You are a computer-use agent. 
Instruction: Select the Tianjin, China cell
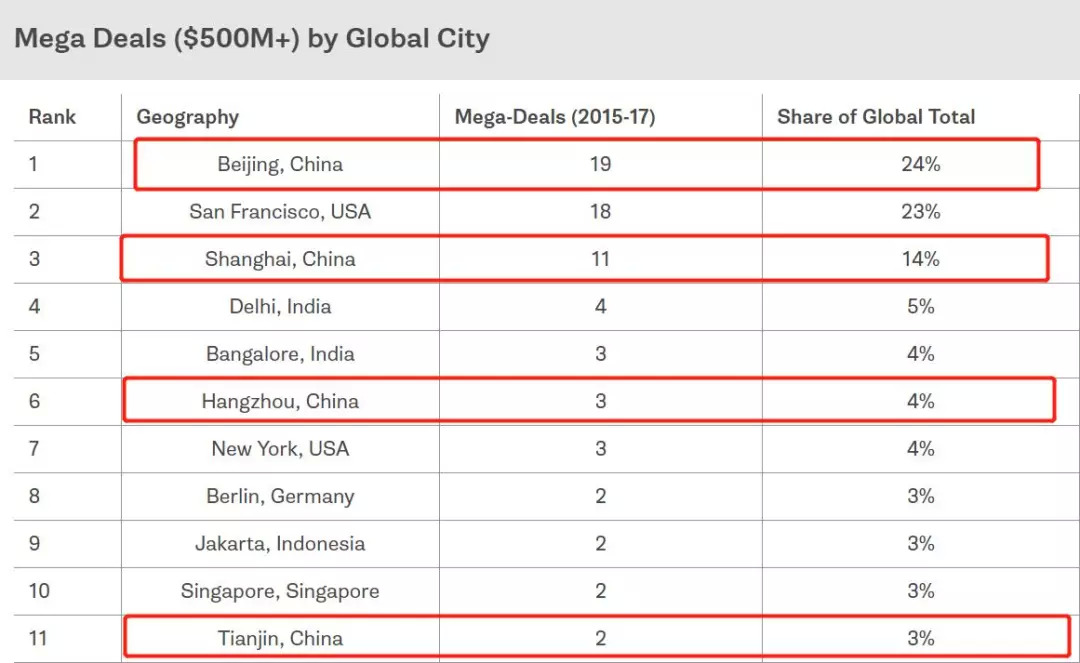(280, 638)
